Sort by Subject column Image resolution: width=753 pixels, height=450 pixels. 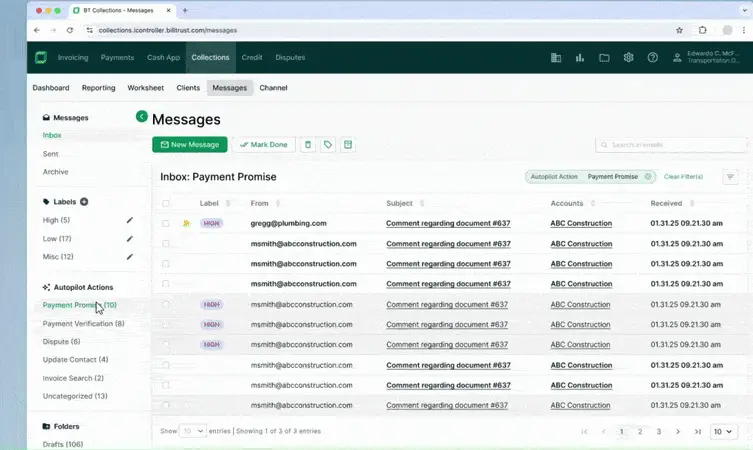pos(422,204)
